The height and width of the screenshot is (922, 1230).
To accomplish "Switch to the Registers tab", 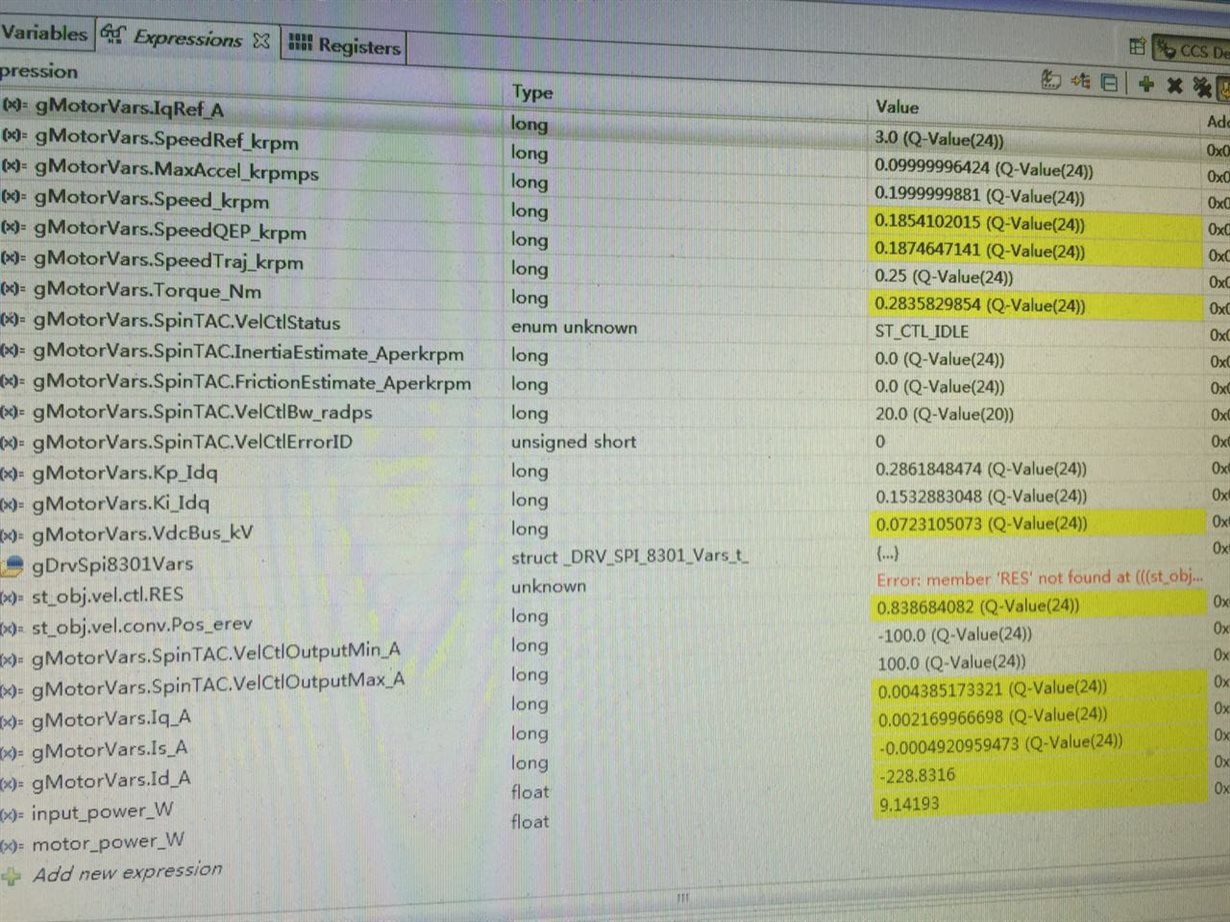I will (x=343, y=45).
